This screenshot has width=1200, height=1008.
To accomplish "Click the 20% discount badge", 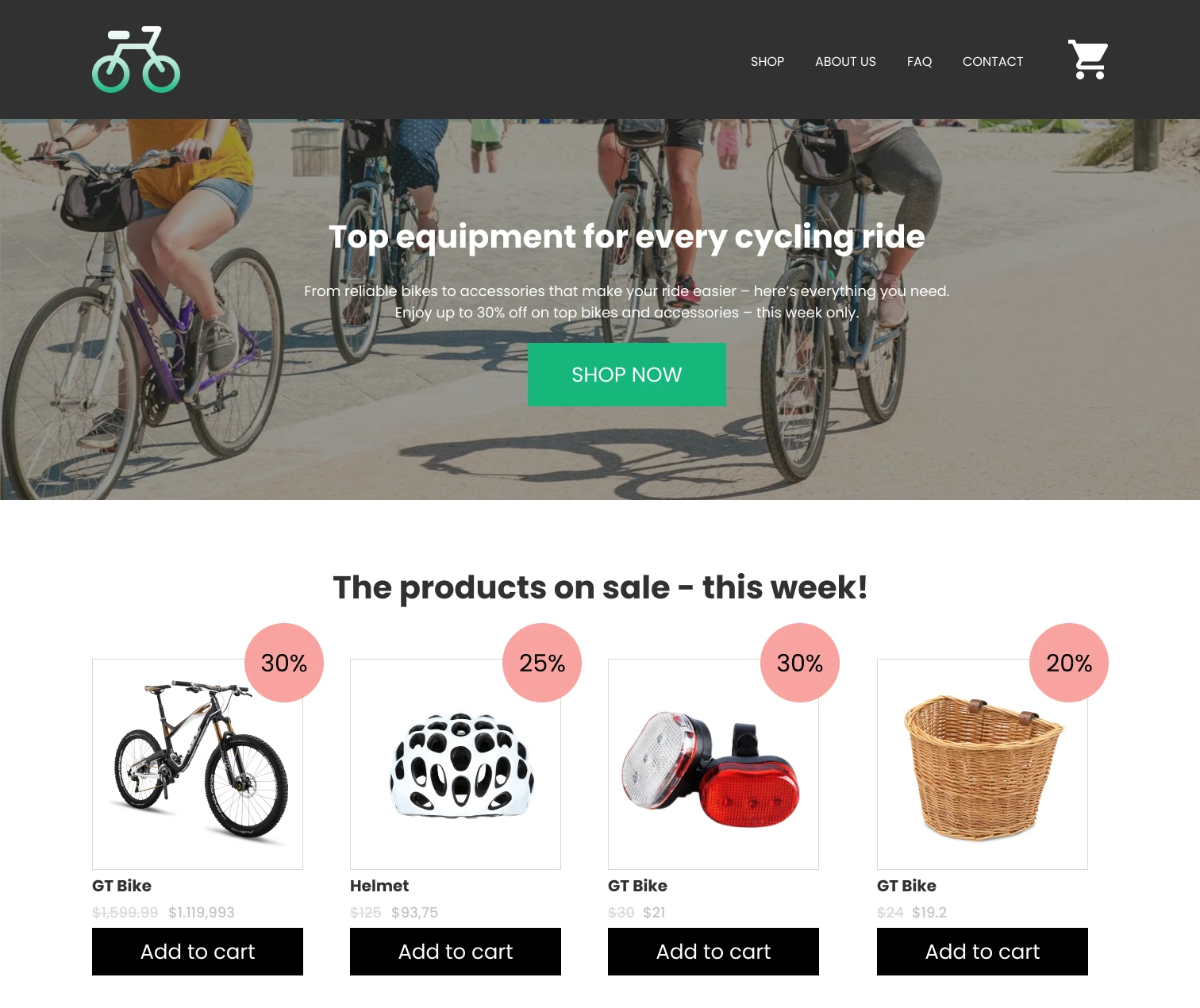I will click(1069, 663).
